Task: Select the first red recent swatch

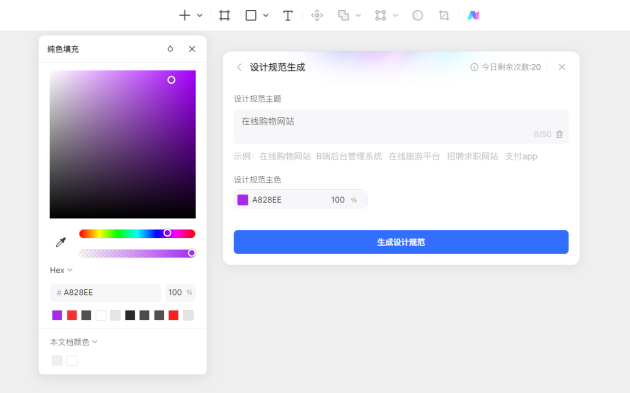Action: [x=72, y=315]
